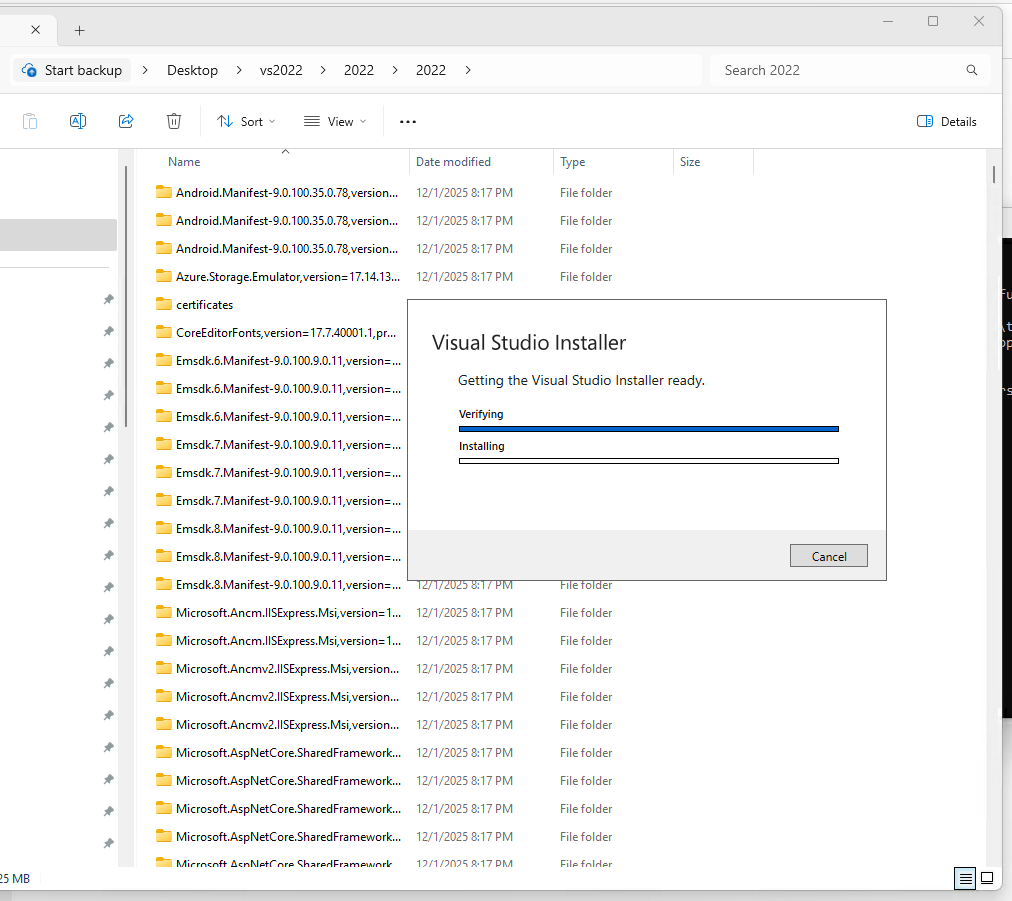Click the Delete trash icon
This screenshot has height=901, width=1012.
(x=174, y=121)
